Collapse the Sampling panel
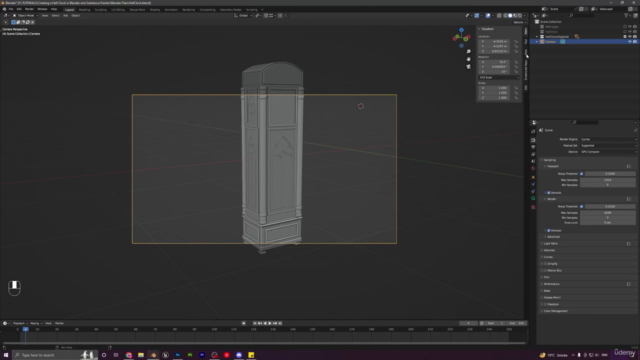This screenshot has height=360, width=640. point(550,160)
